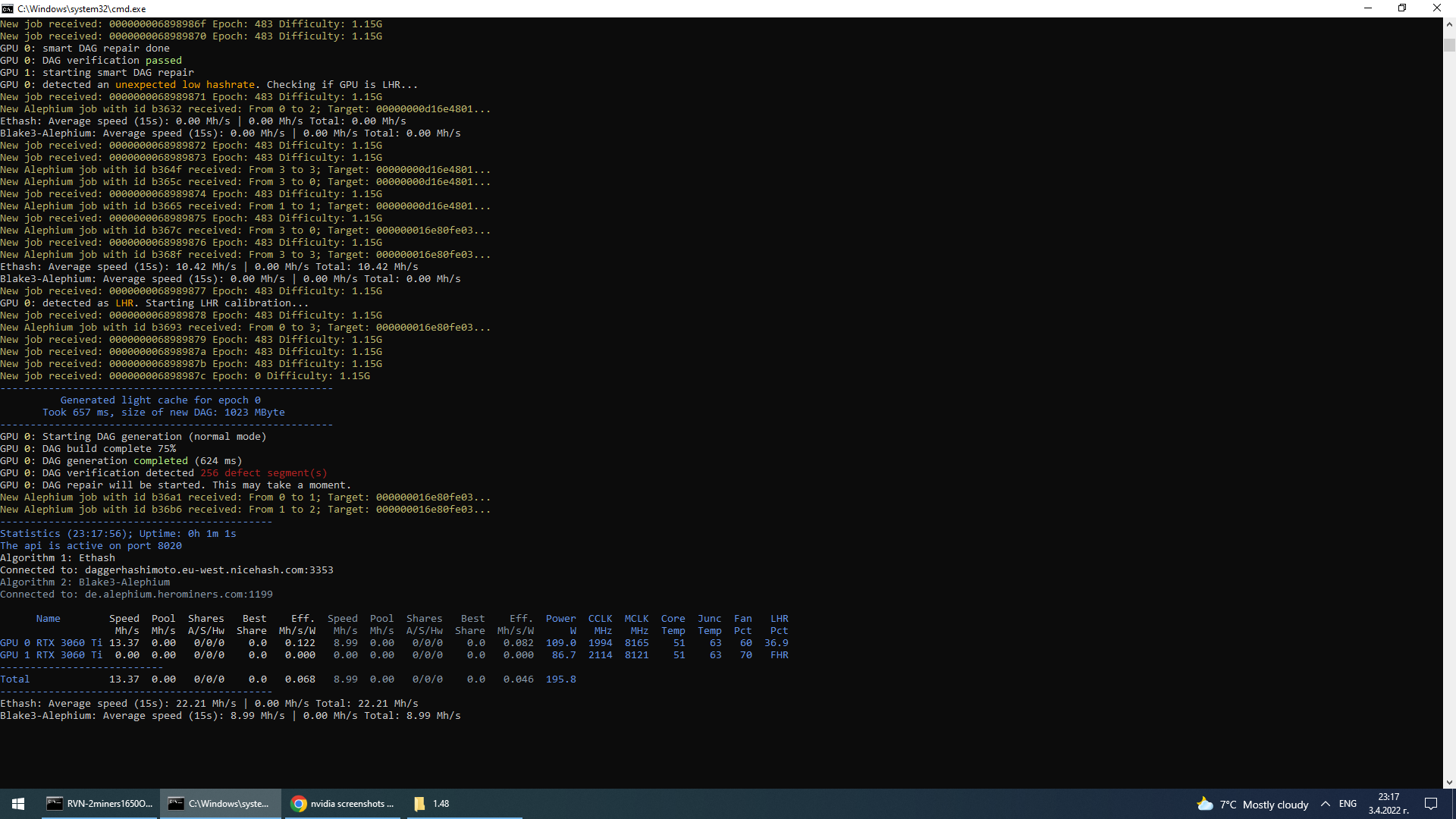Expand the hidden system tray icons

pyautogui.click(x=1326, y=803)
